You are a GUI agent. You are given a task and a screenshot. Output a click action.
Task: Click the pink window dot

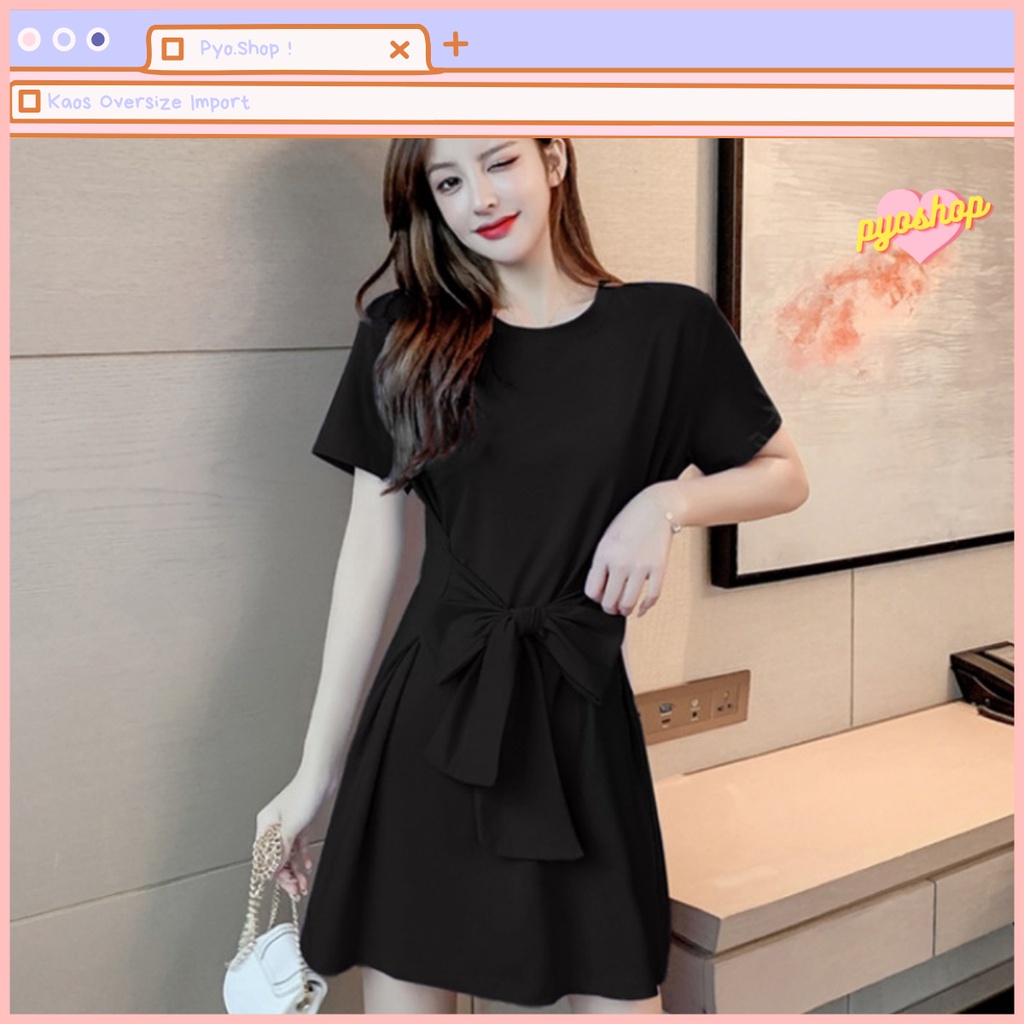pyautogui.click(x=29, y=40)
